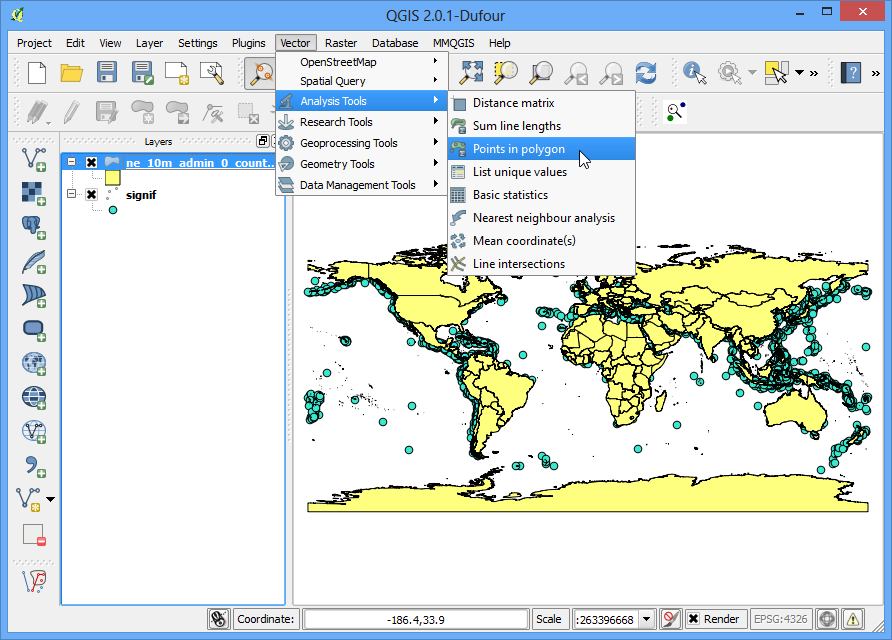
Task: Click the Refresh map icon
Action: tap(646, 73)
